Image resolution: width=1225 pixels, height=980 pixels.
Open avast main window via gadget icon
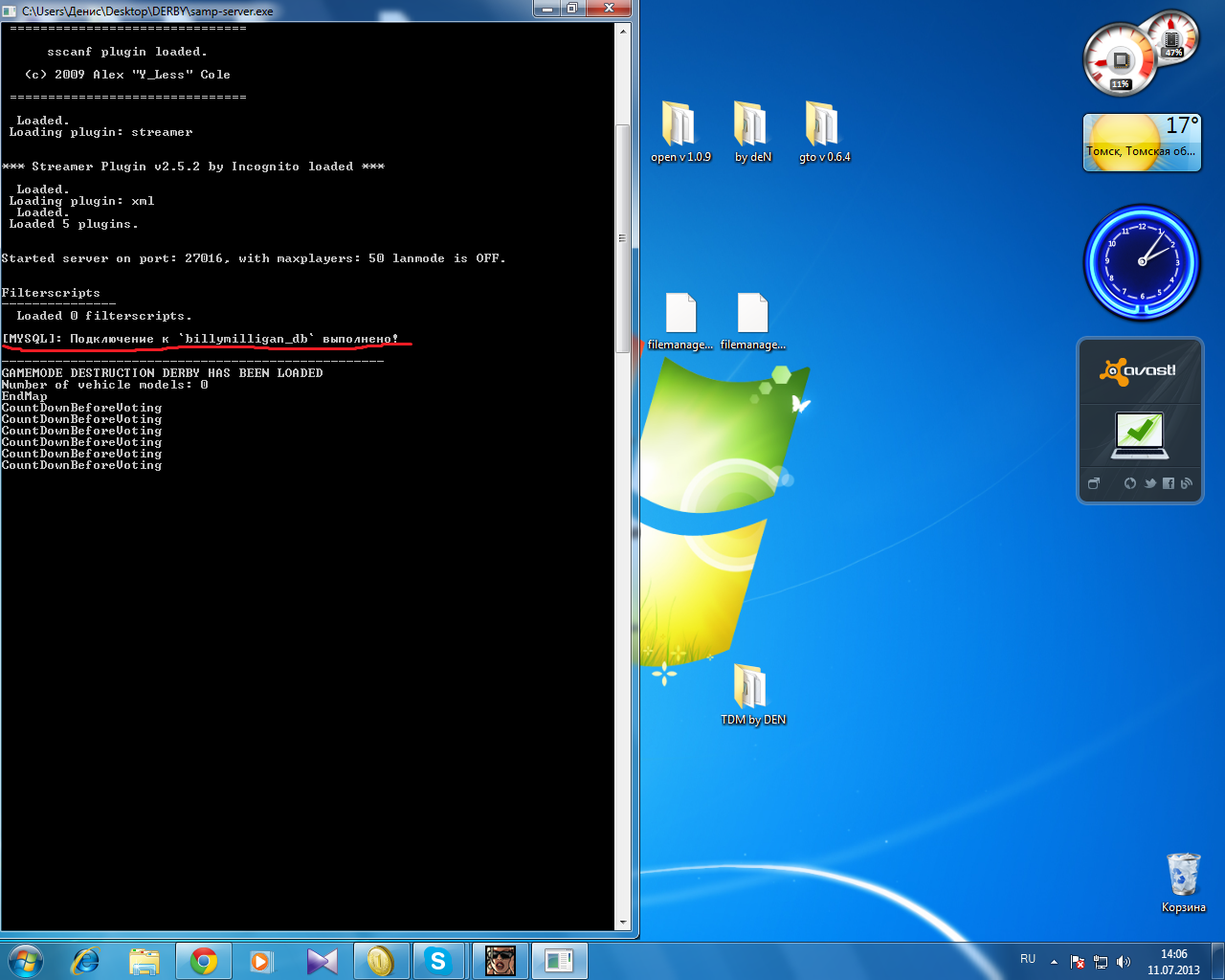pyautogui.click(x=1093, y=483)
